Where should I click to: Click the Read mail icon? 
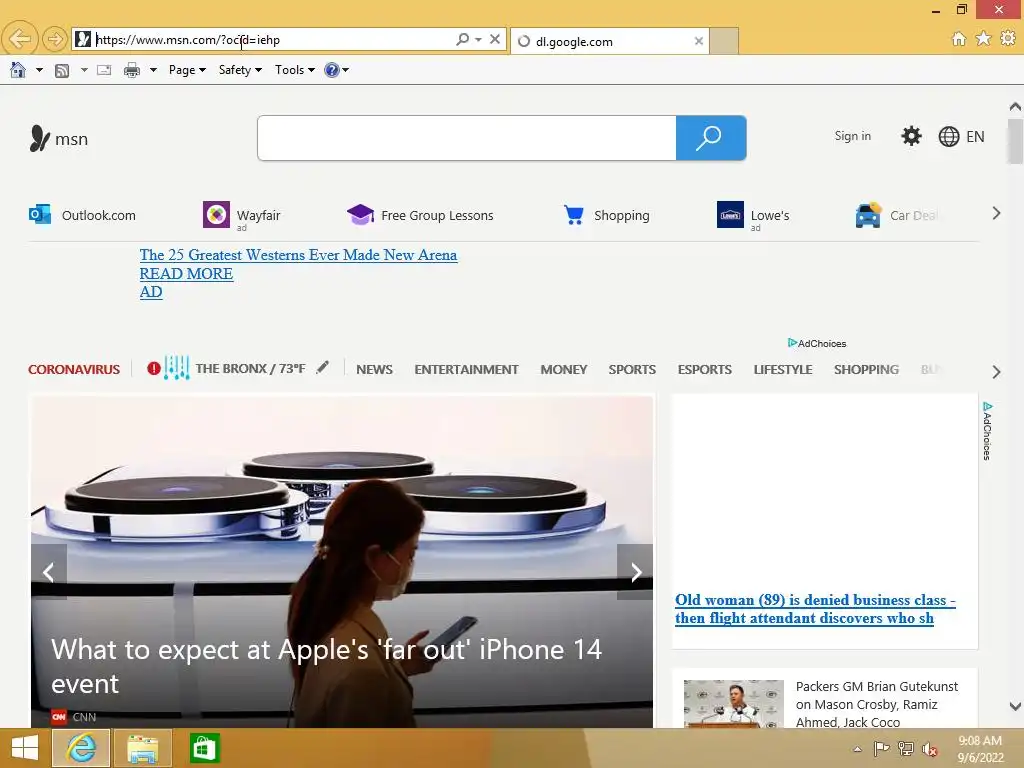104,70
